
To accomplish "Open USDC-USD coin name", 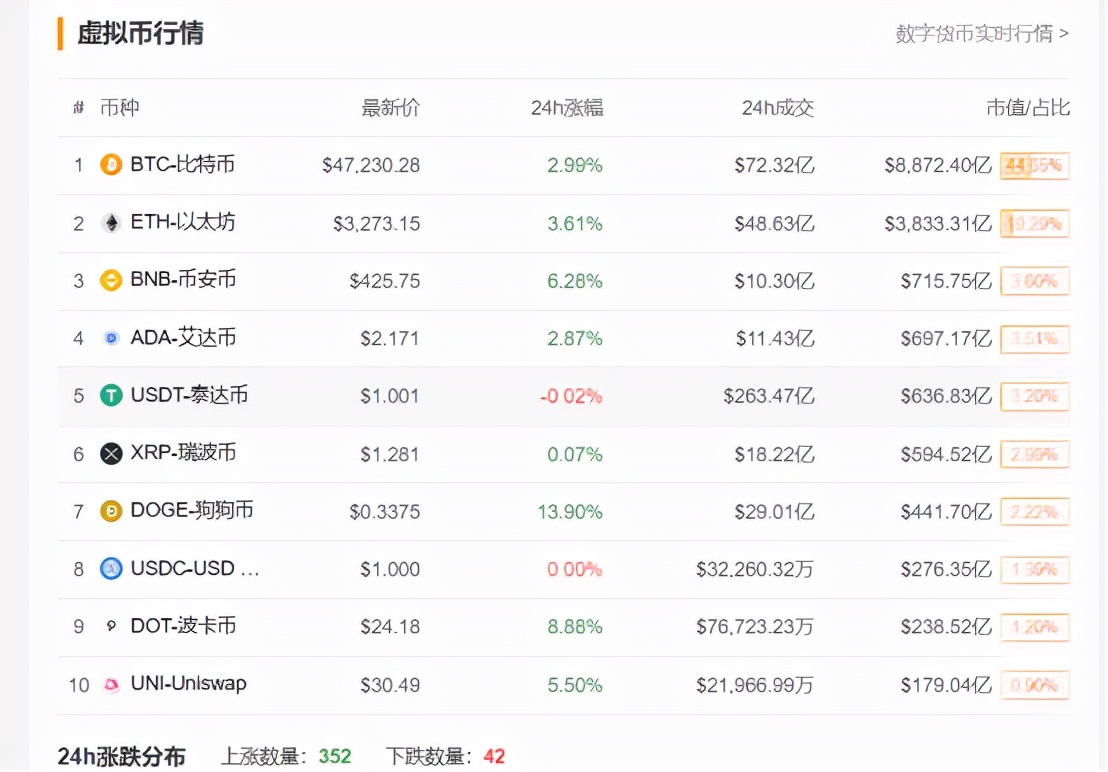I will point(195,569).
